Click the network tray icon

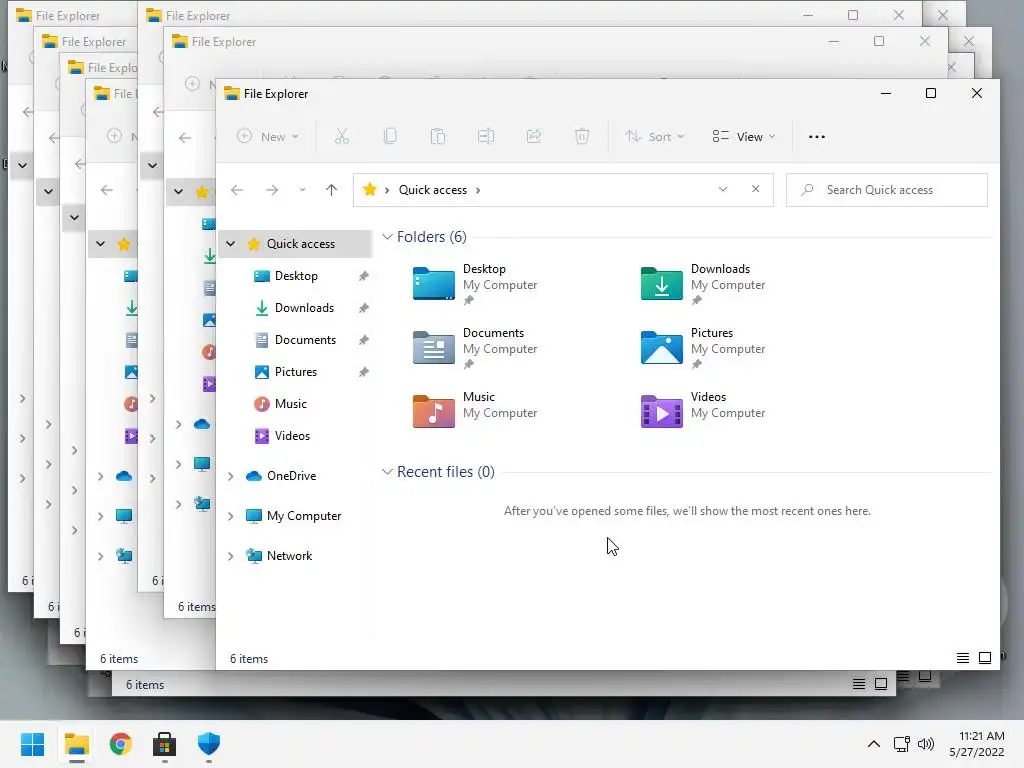(902, 744)
